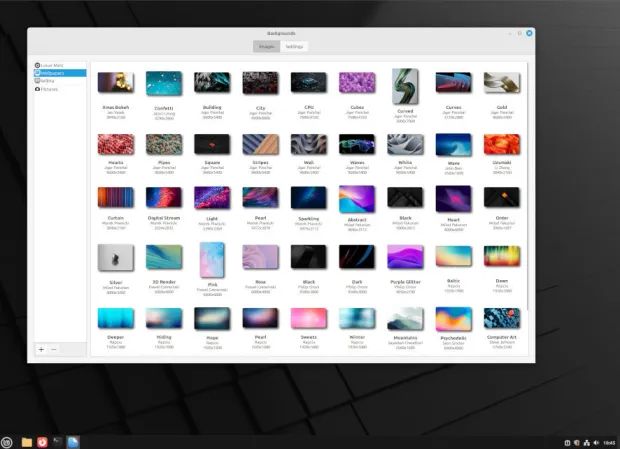This screenshot has width=620, height=449.
Task: Select the Pipes wallpaper
Action: [x=164, y=144]
